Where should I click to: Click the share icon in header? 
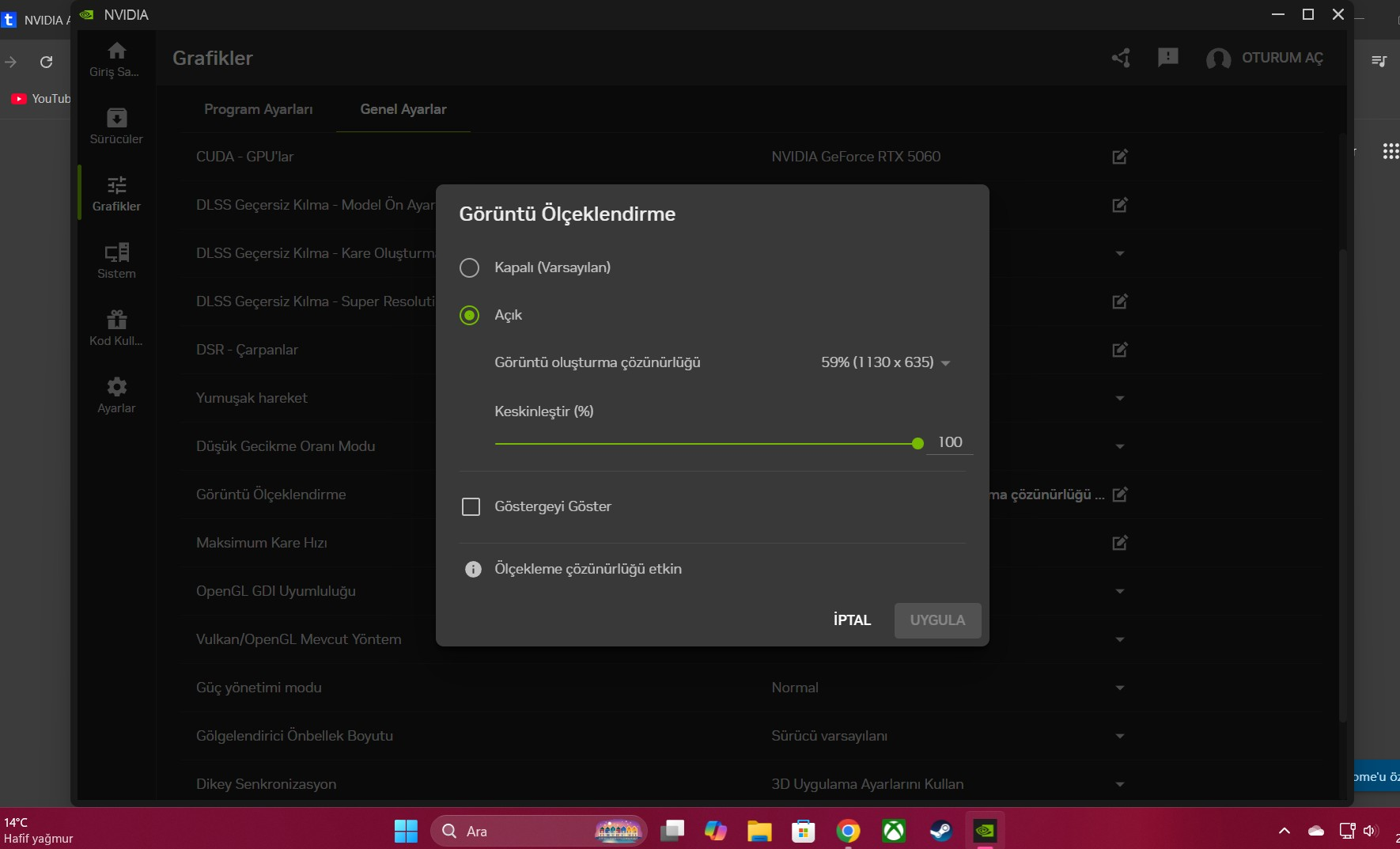pyautogui.click(x=1121, y=58)
